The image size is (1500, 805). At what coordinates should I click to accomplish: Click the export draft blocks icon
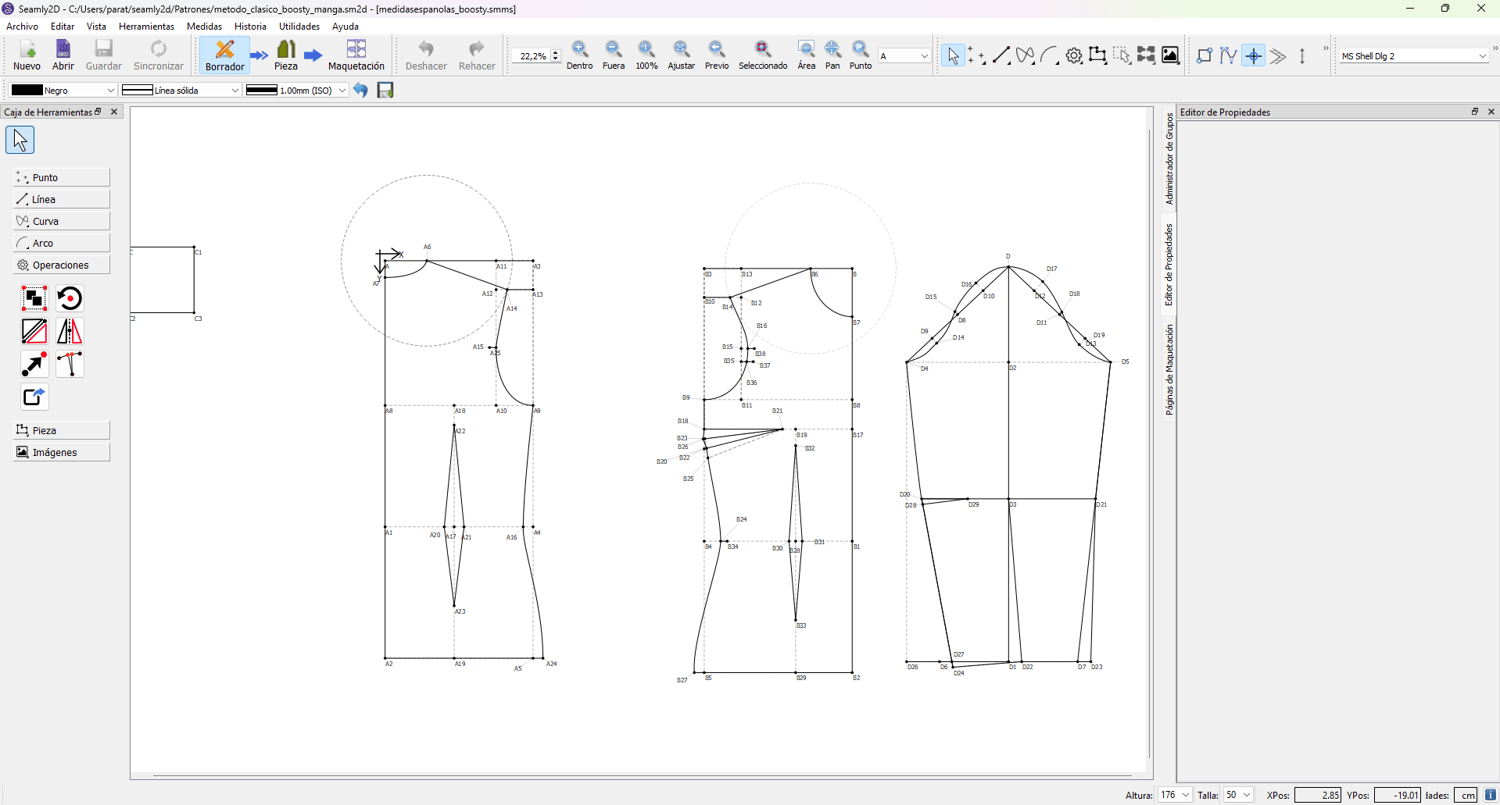point(34,397)
